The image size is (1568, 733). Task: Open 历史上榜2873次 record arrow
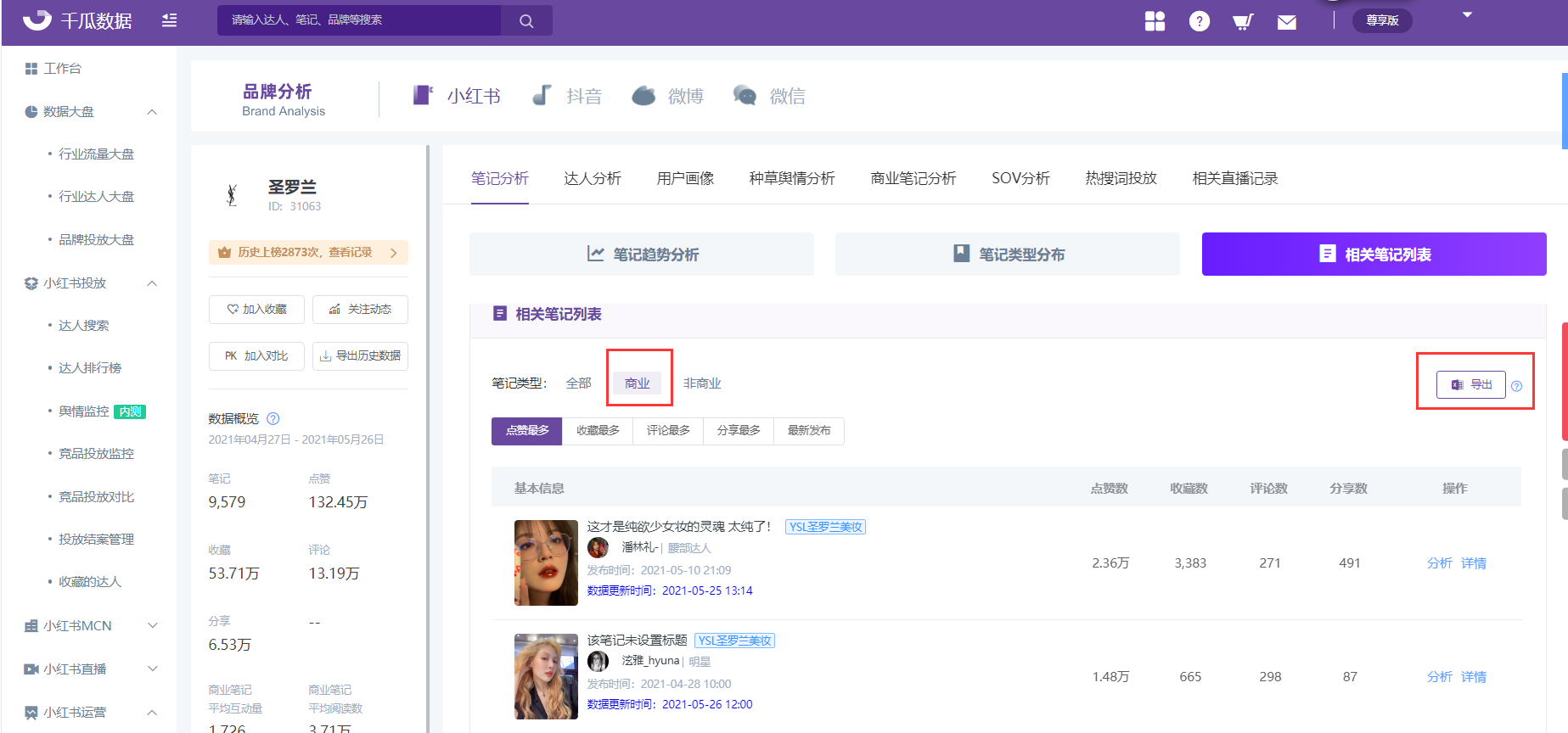[x=394, y=253]
